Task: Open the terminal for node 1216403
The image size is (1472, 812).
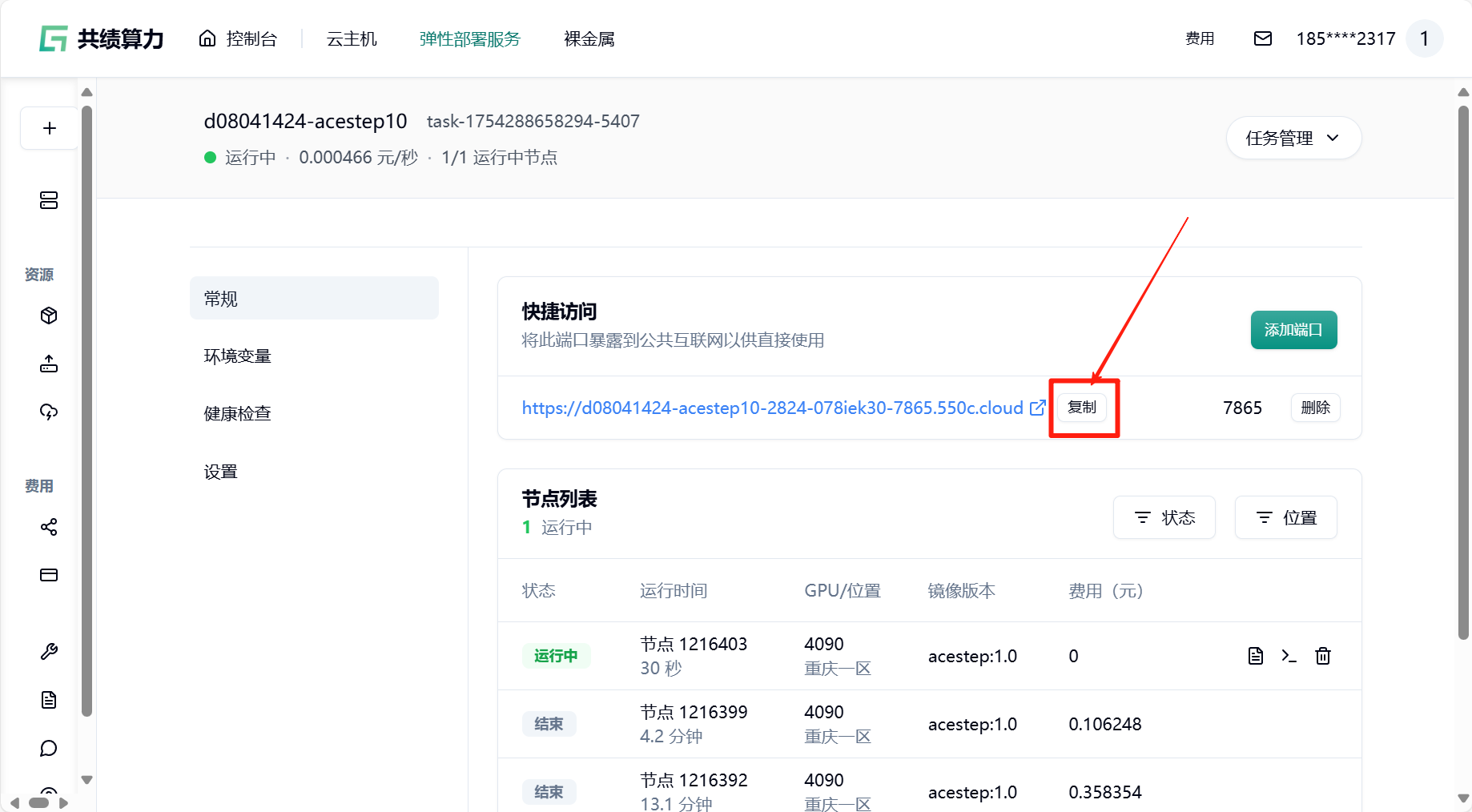Action: 1289,656
